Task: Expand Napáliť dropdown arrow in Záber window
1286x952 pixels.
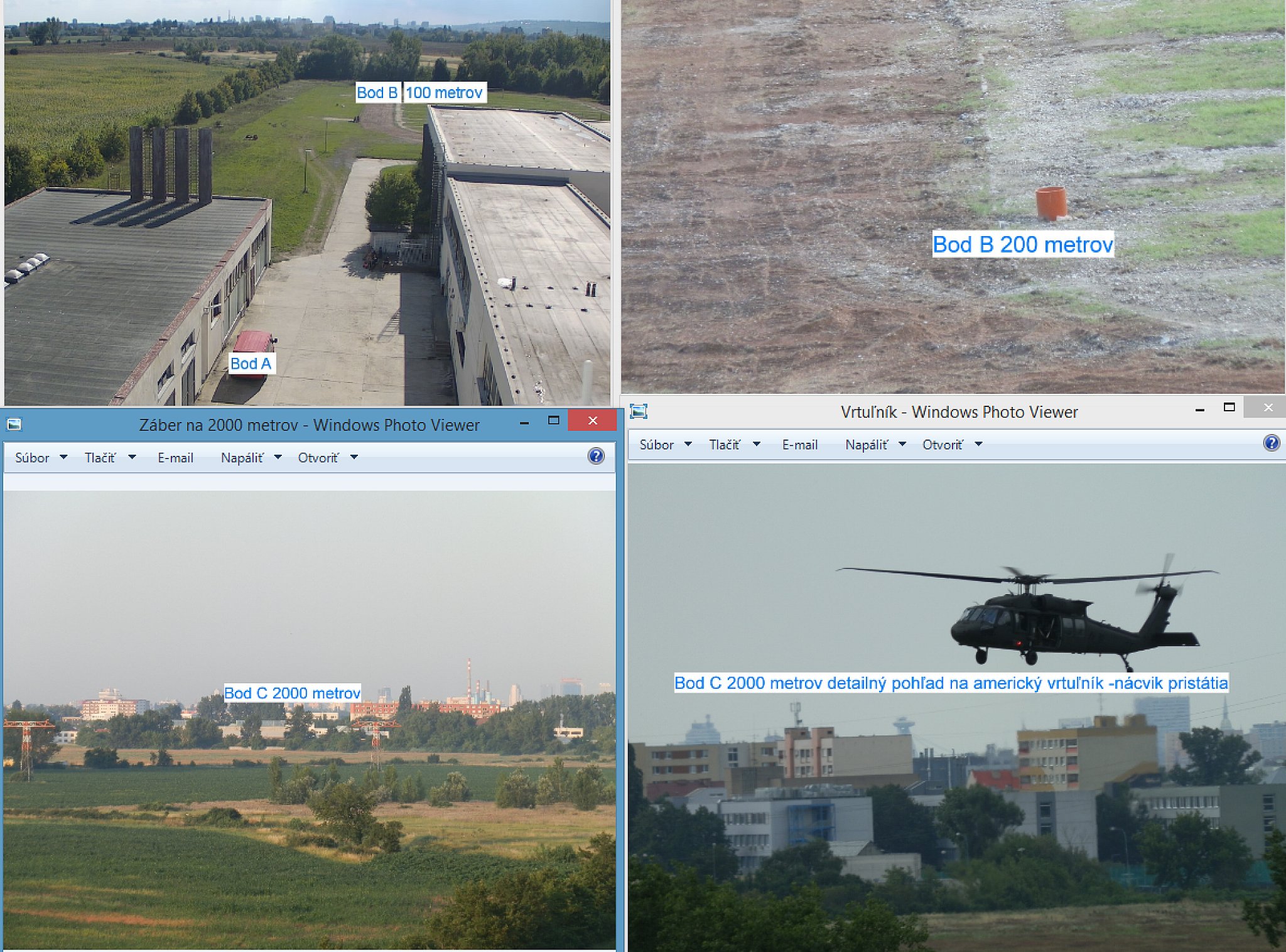Action: [278, 457]
